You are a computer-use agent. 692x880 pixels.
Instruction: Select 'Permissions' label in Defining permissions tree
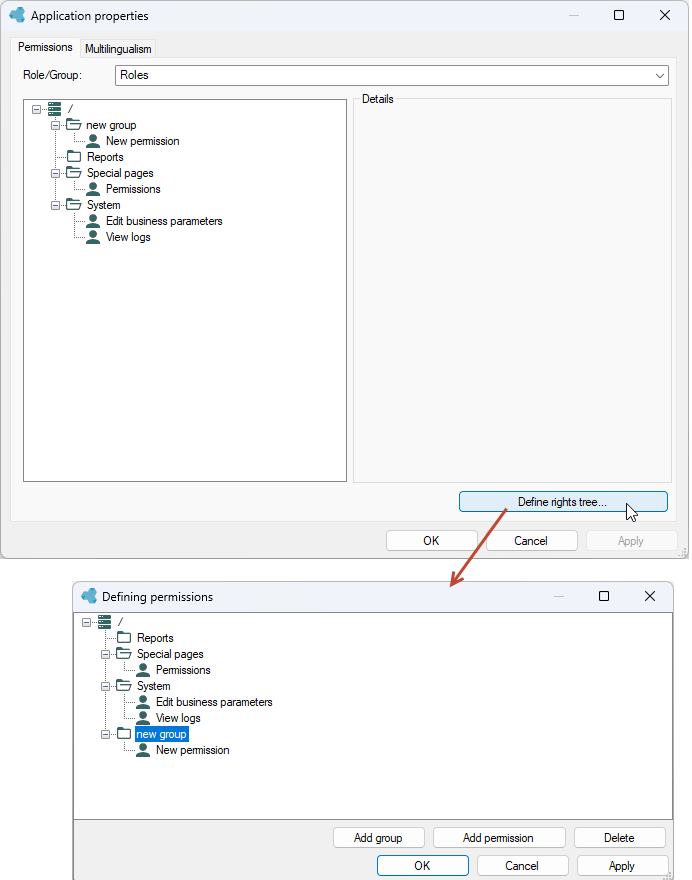pyautogui.click(x=183, y=670)
